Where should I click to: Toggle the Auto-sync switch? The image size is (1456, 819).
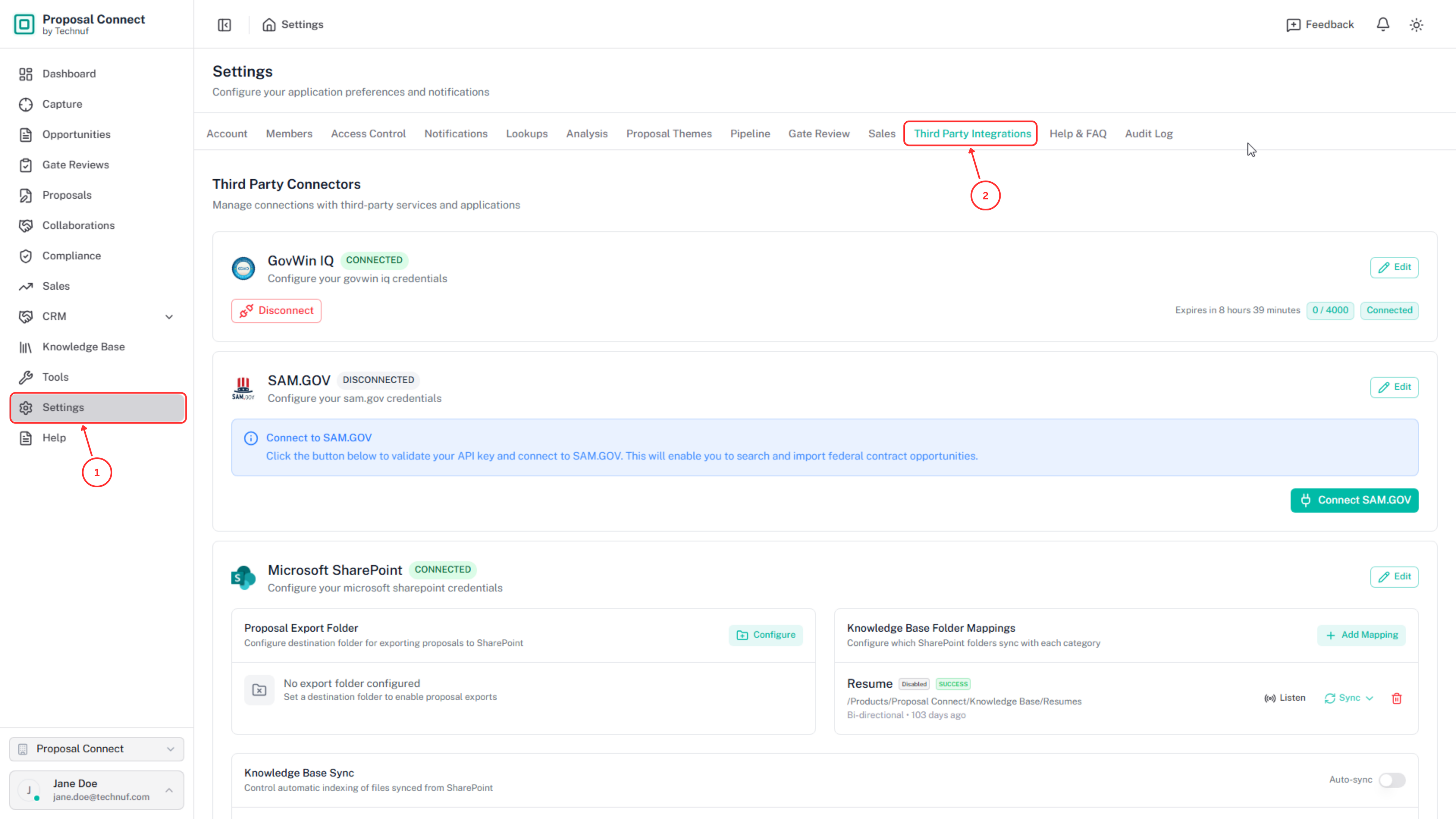coord(1392,780)
